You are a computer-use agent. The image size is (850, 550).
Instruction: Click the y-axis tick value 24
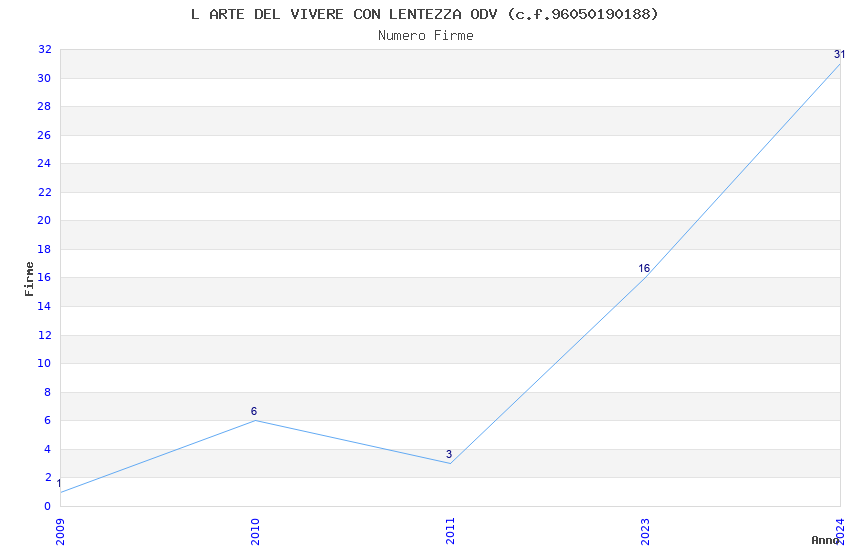[44, 163]
